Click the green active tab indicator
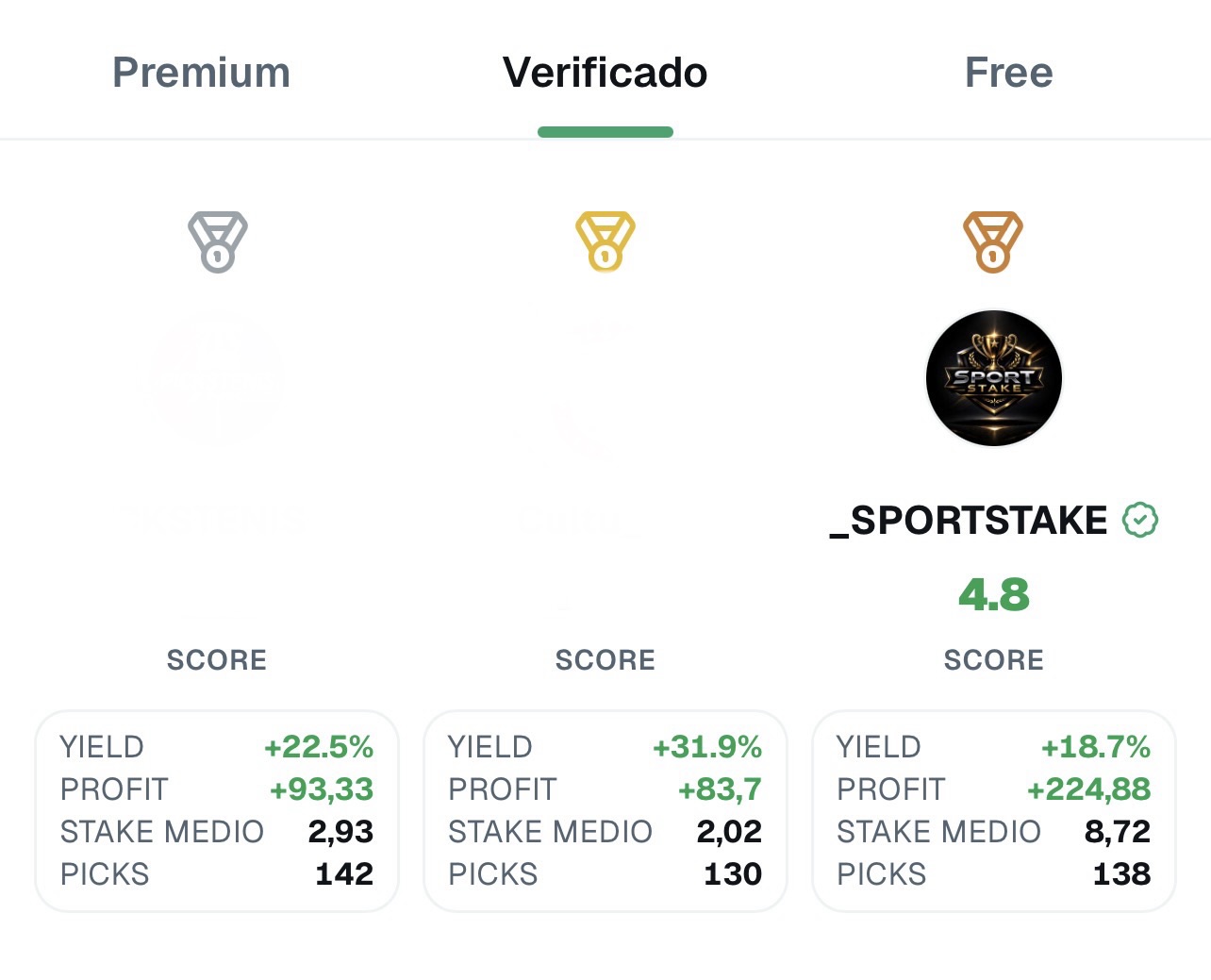Screen dimensions: 1211x980 605,132
